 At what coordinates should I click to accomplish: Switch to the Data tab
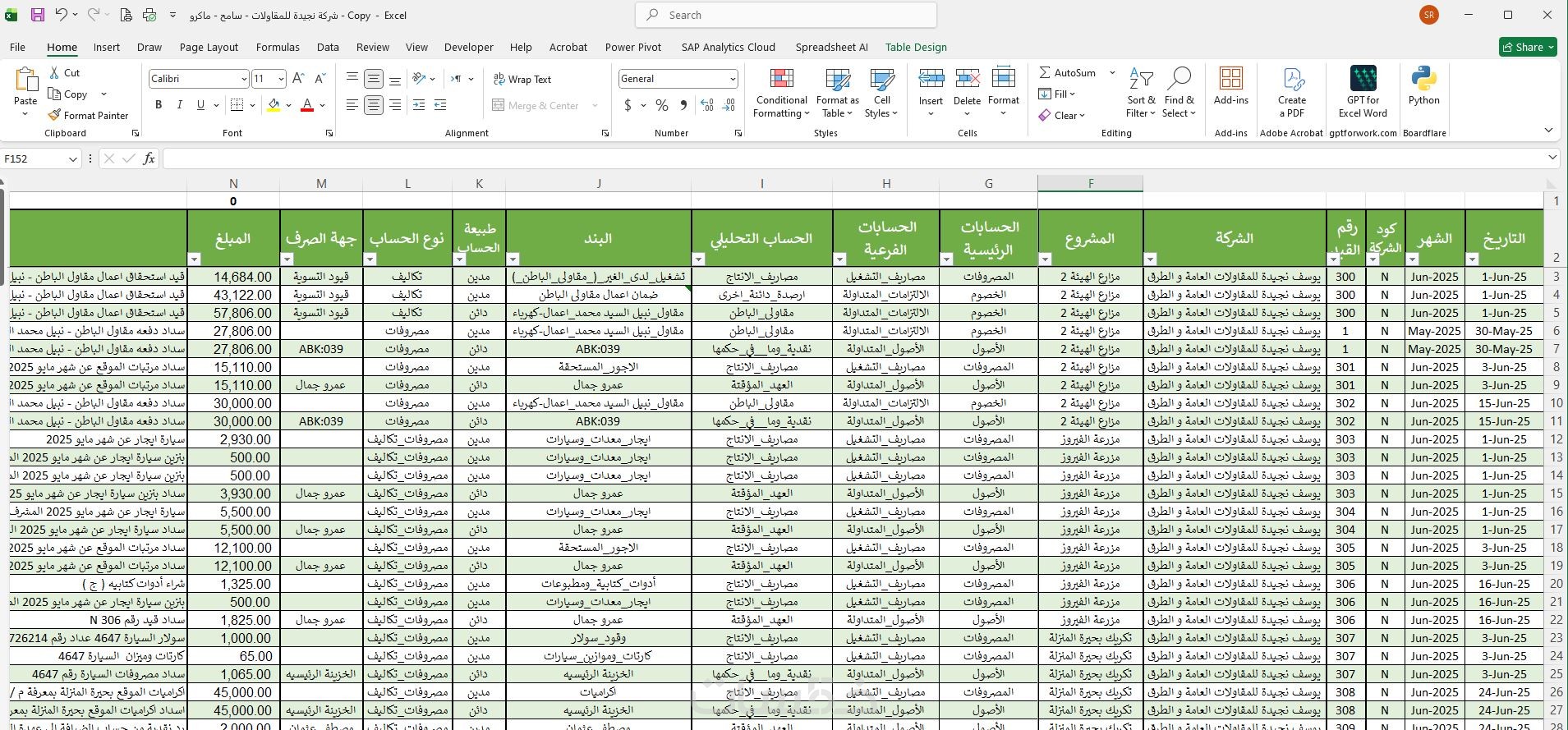pos(328,47)
